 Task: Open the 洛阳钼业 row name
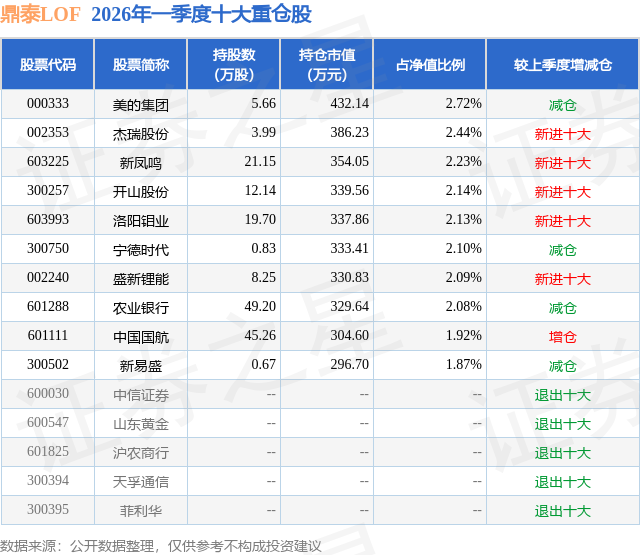click(141, 221)
